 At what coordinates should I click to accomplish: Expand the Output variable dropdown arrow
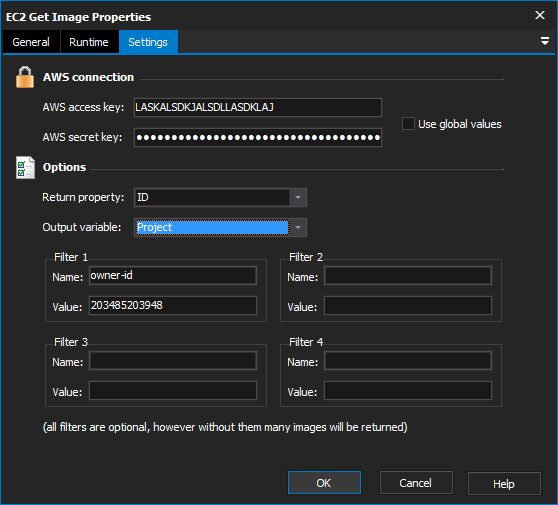[298, 227]
